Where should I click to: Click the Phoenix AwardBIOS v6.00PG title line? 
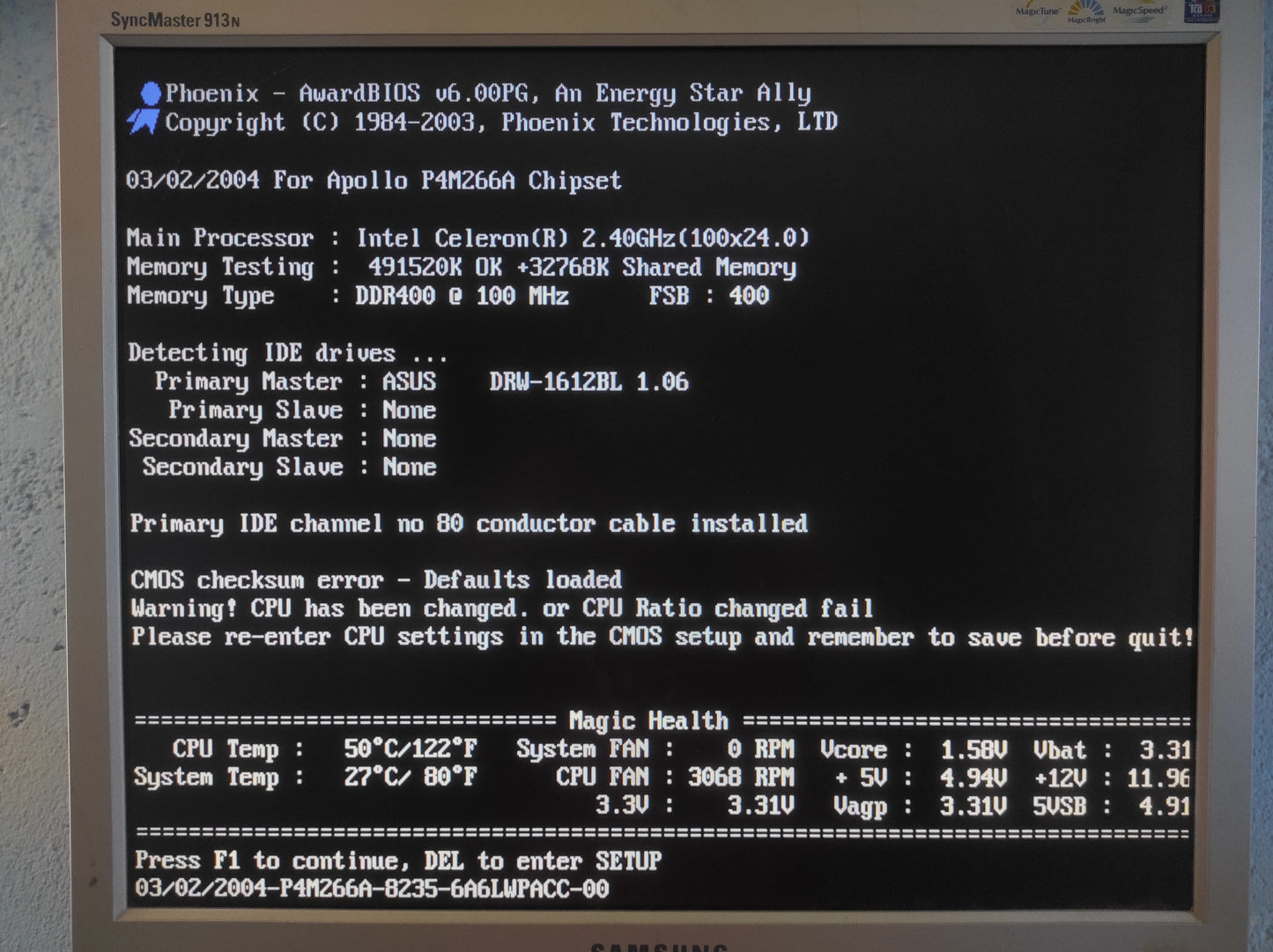click(x=488, y=93)
